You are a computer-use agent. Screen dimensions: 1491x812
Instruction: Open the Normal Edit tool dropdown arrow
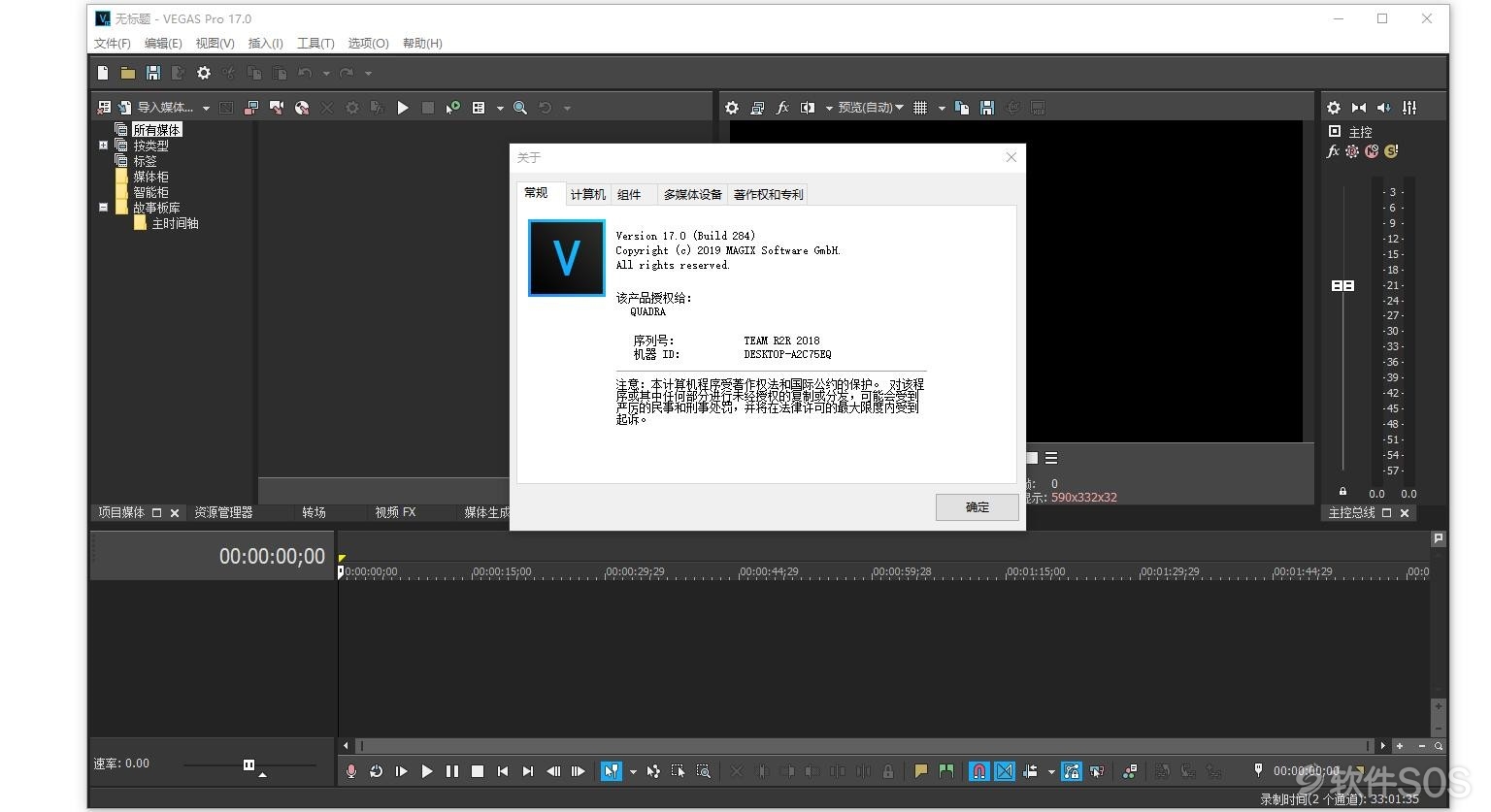click(x=633, y=772)
